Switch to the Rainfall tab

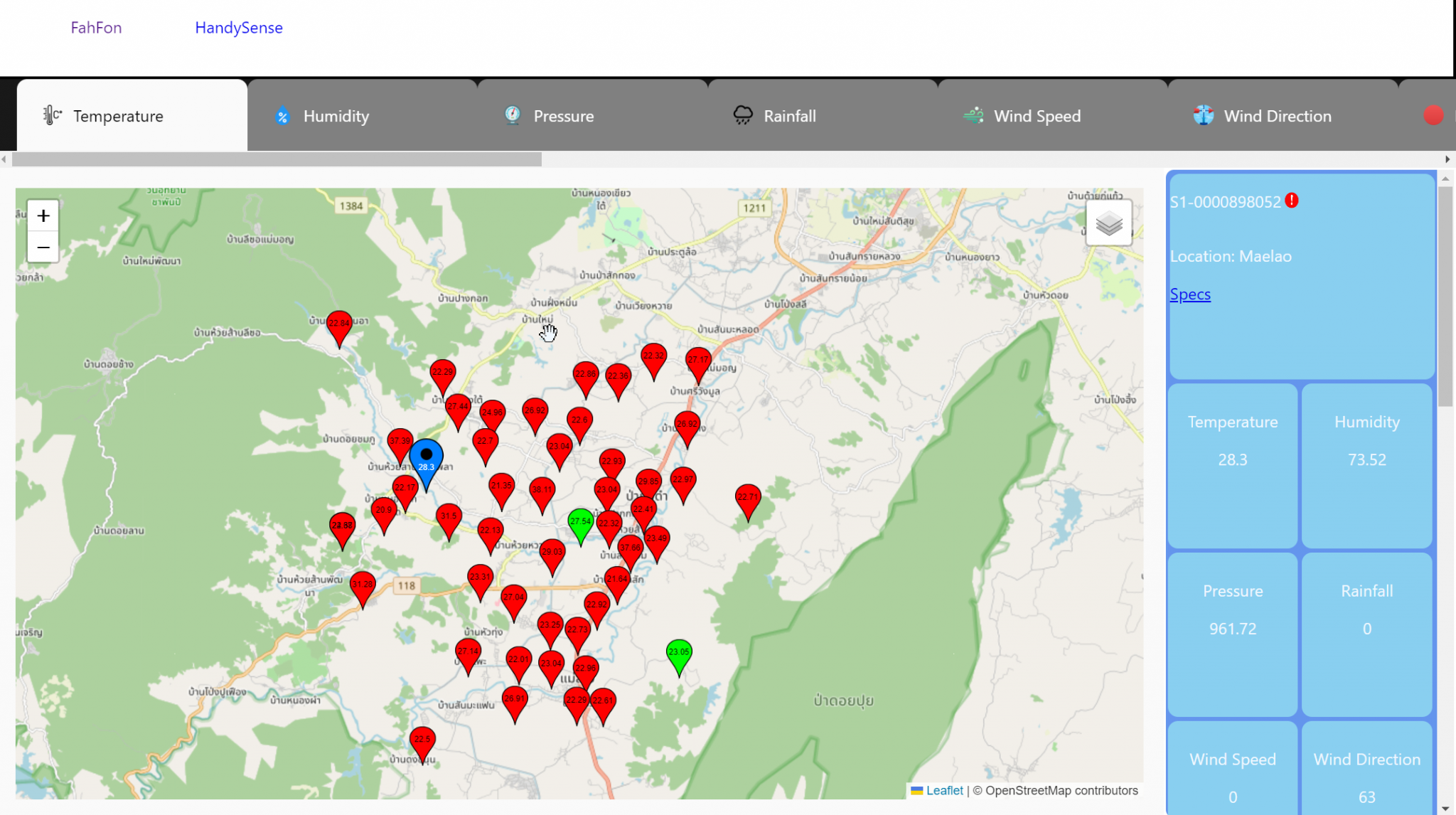point(789,116)
